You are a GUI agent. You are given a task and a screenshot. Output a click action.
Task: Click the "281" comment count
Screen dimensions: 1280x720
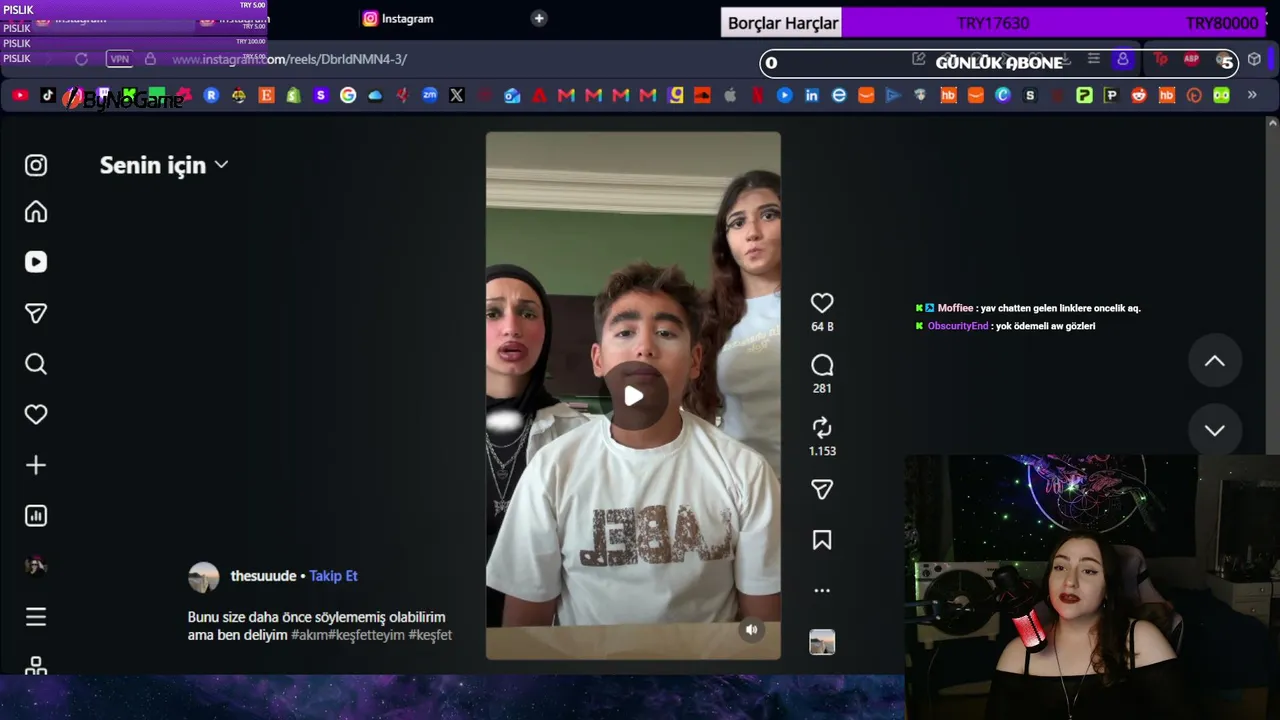click(822, 388)
